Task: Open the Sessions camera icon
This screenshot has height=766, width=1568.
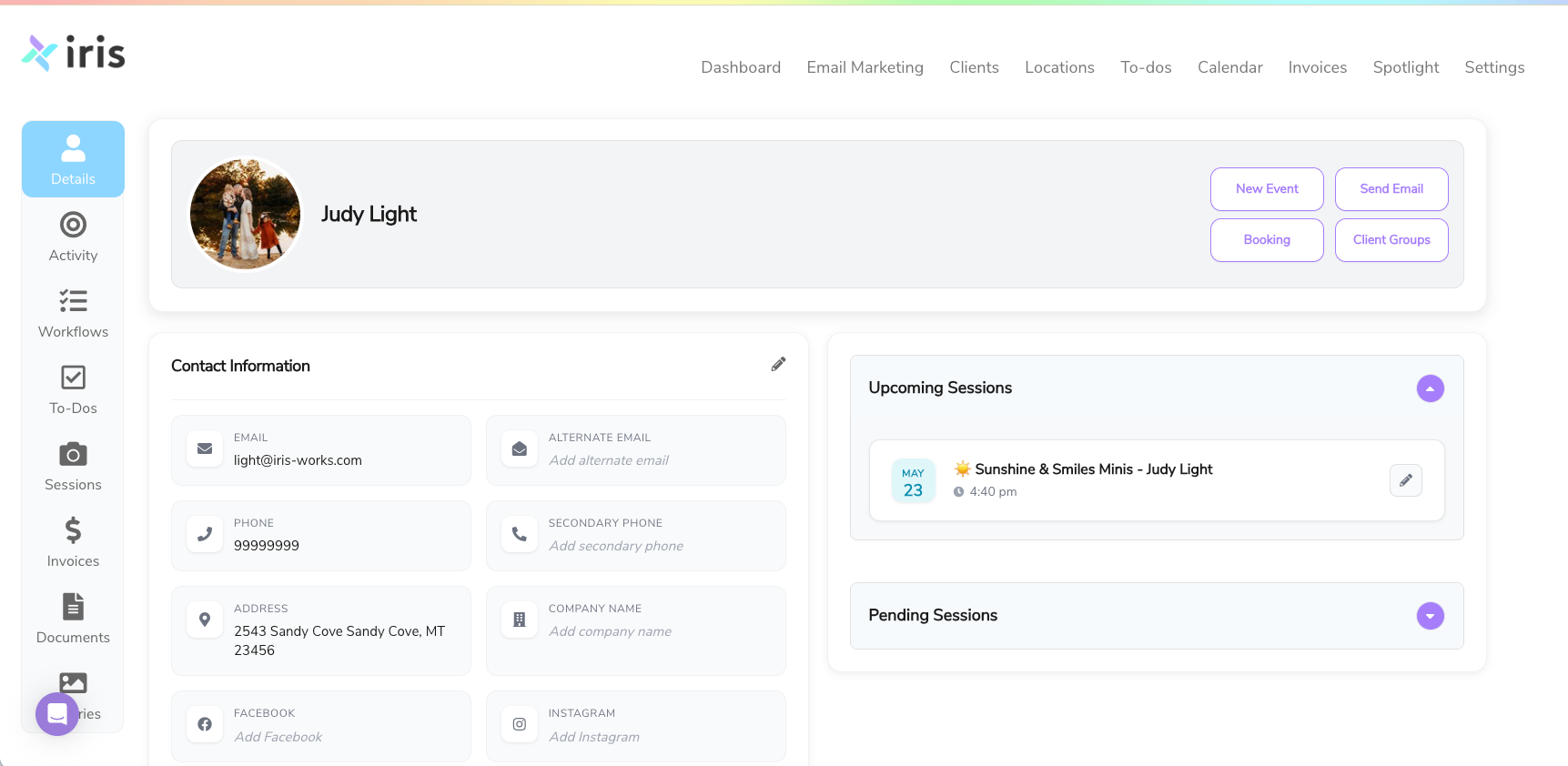Action: pyautogui.click(x=73, y=454)
